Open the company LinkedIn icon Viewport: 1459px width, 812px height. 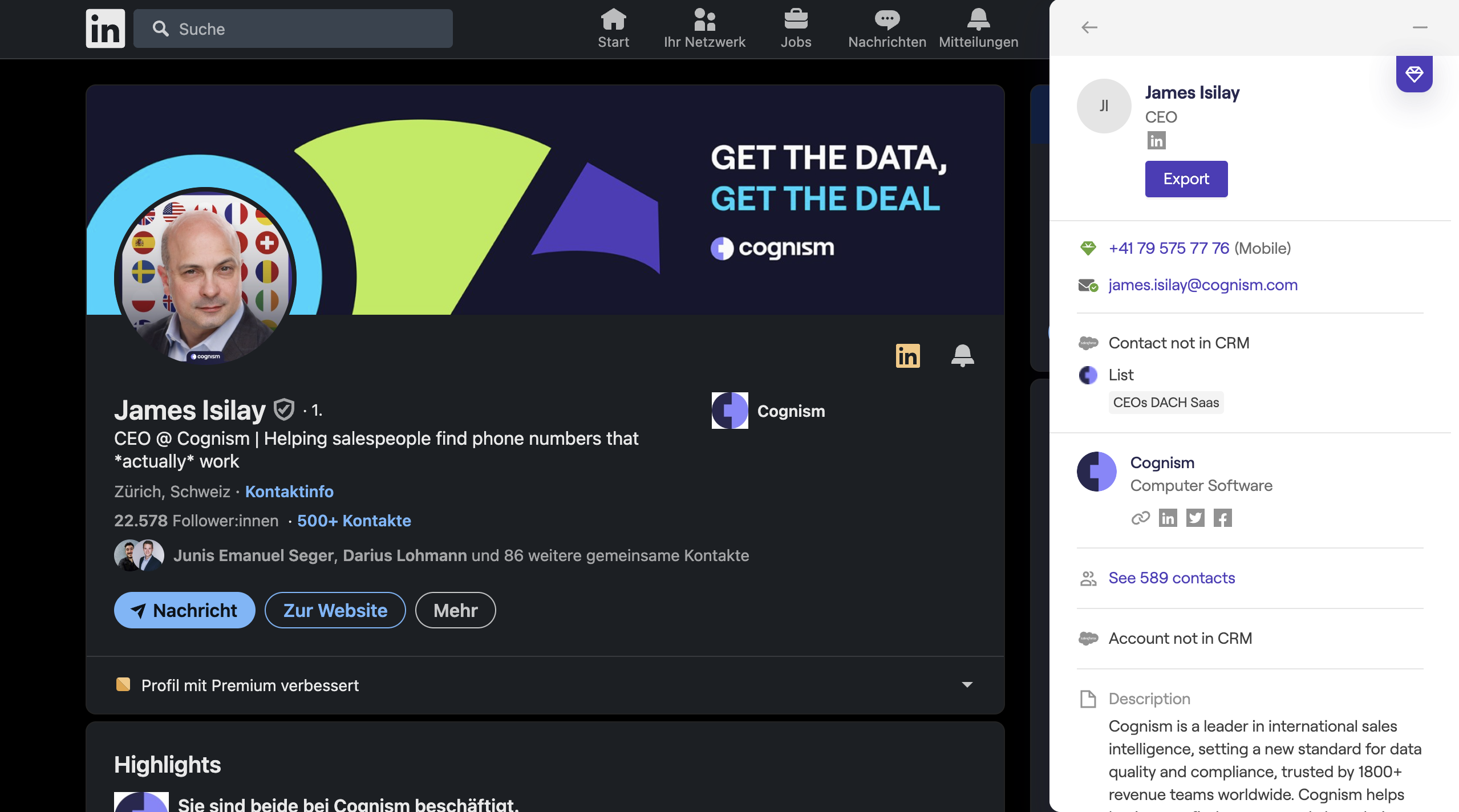coord(1168,518)
